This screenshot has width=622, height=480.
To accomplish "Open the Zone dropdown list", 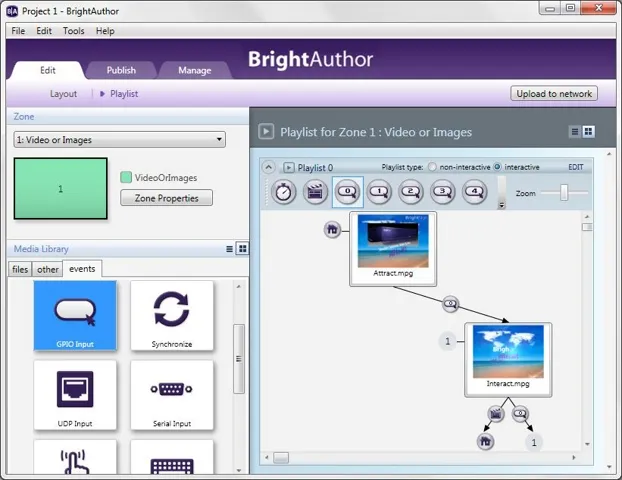I will (119, 140).
